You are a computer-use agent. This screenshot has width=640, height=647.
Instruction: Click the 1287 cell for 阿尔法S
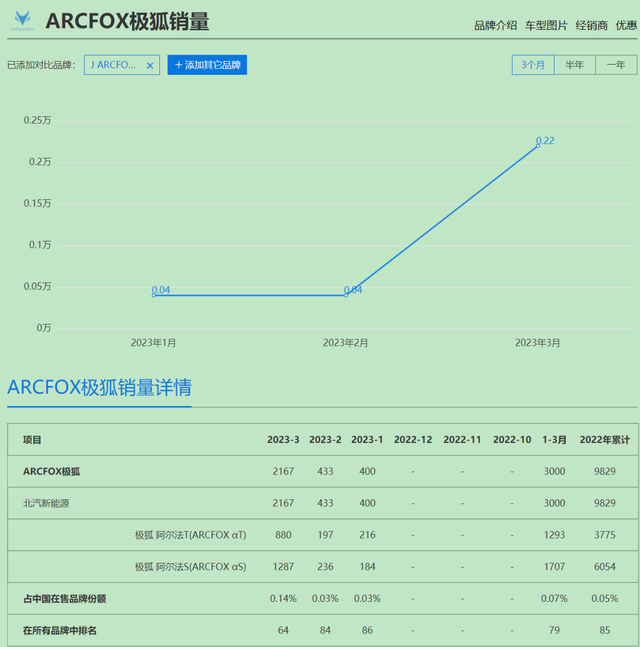pos(283,567)
